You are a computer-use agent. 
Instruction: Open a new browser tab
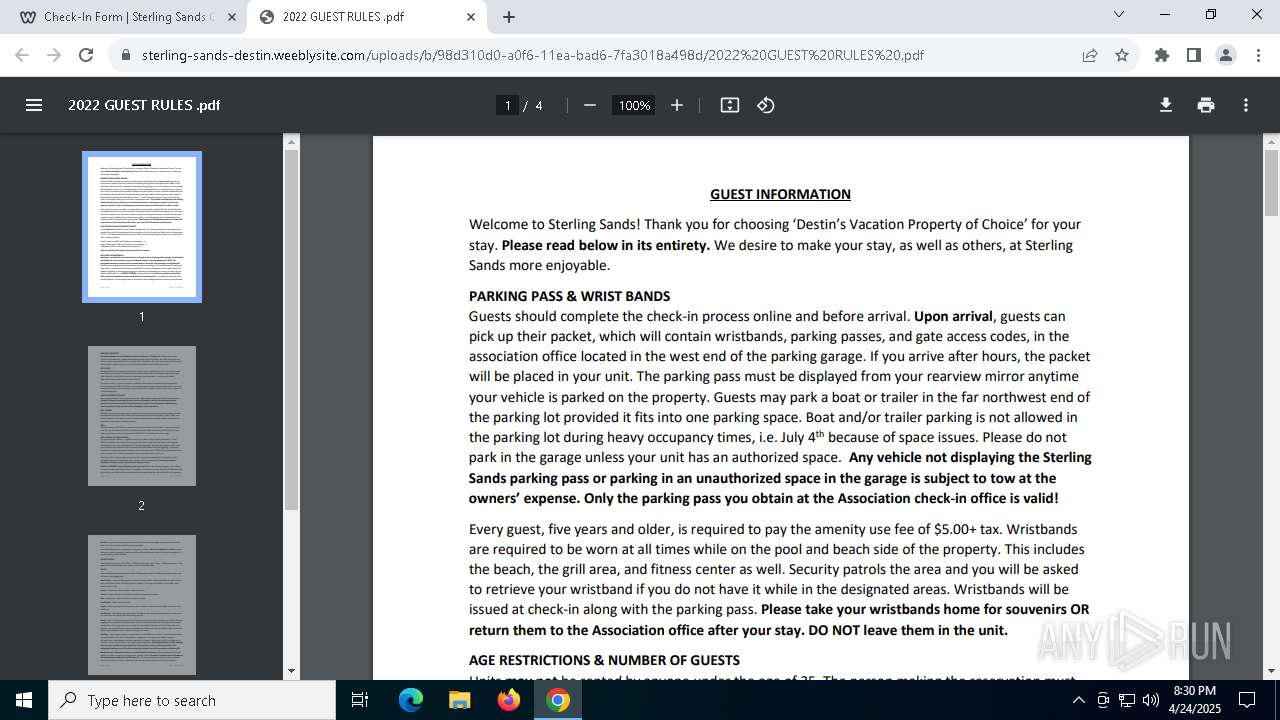tap(509, 17)
